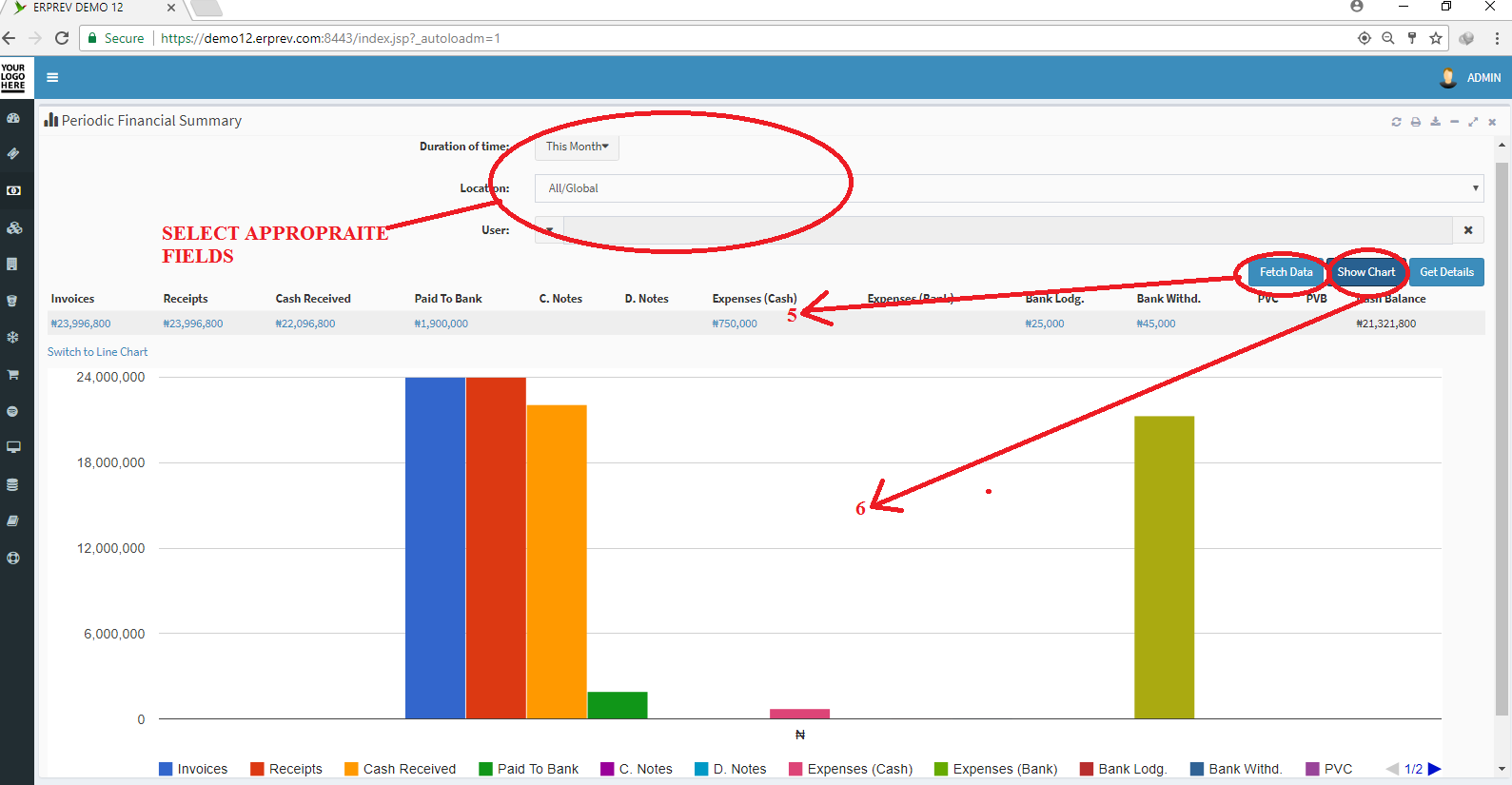
Task: Open Paid To Bank amount ₦1,900,000
Action: click(442, 324)
